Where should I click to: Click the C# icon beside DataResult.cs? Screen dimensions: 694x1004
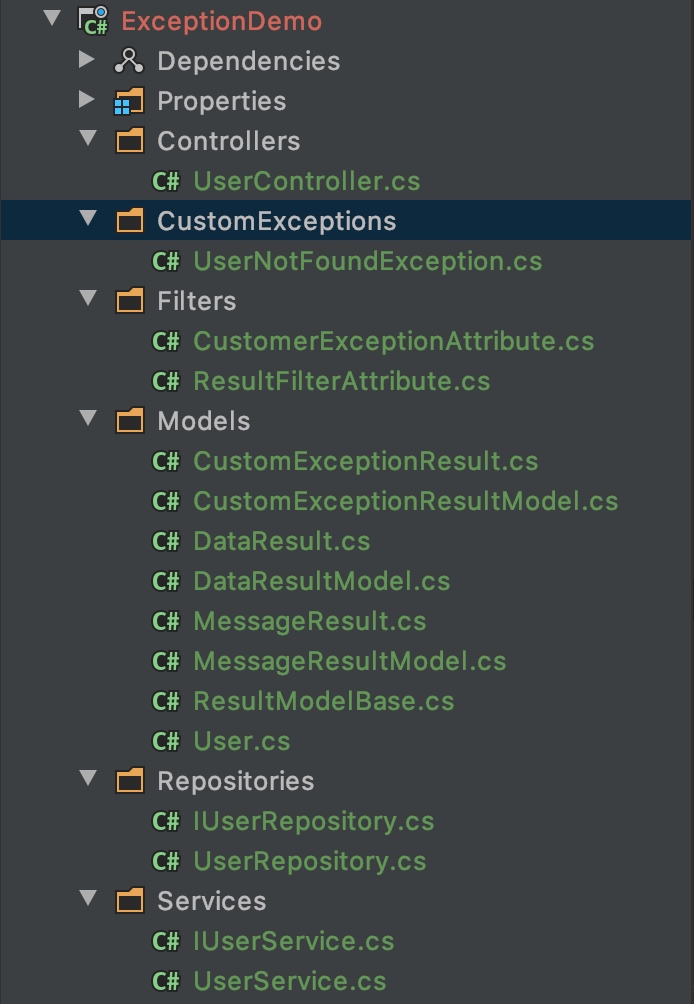tap(166, 541)
